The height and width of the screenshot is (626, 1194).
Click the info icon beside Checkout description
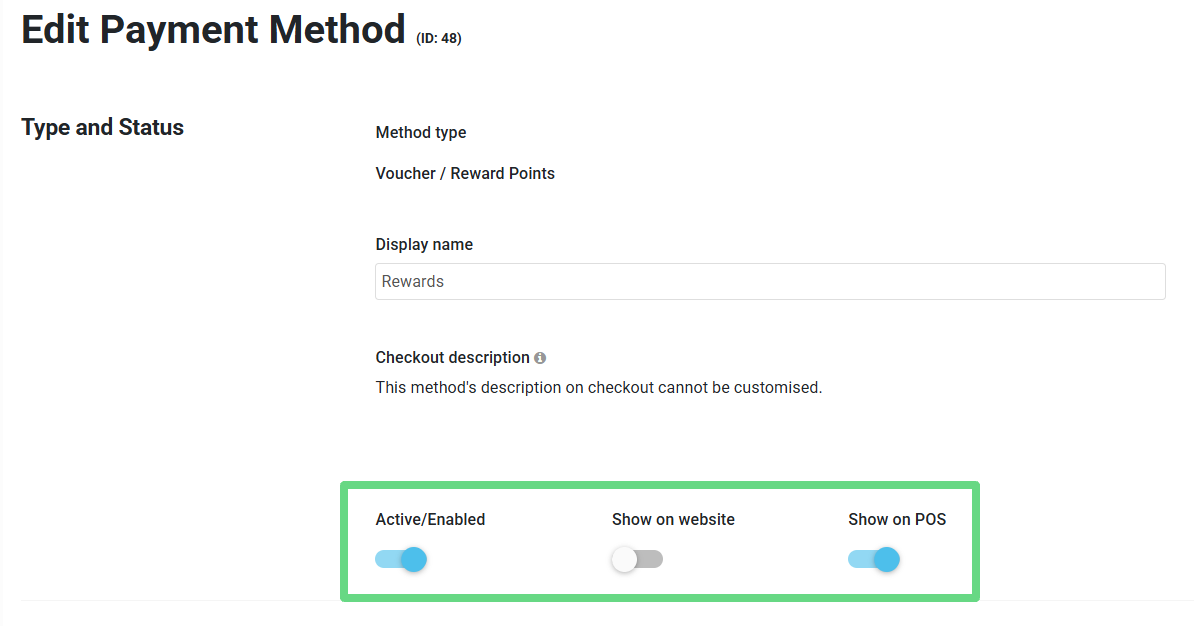point(540,358)
